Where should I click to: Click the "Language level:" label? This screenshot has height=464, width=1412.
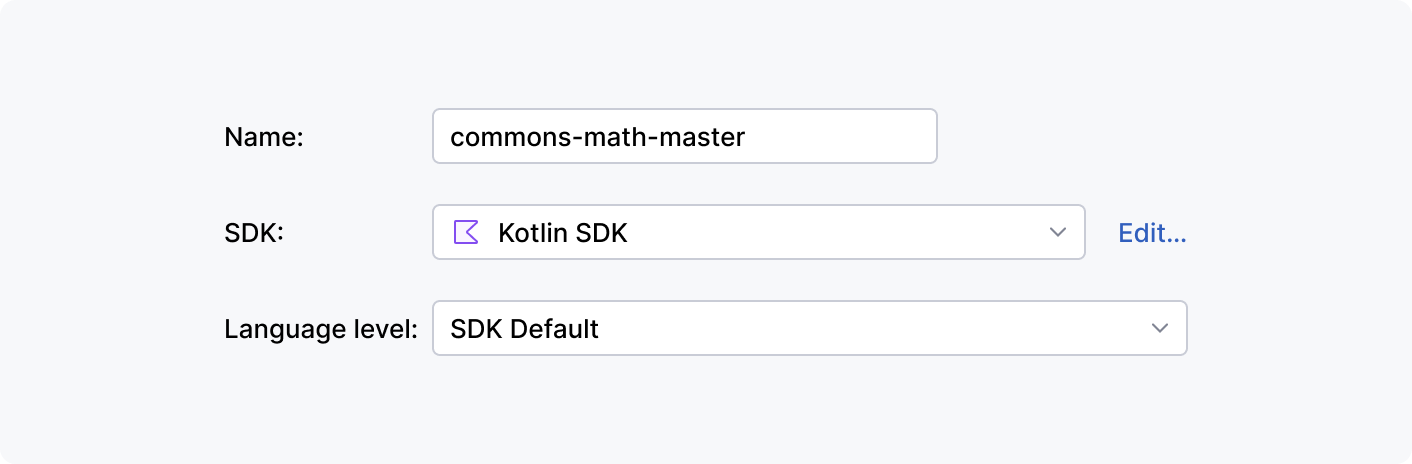(320, 328)
